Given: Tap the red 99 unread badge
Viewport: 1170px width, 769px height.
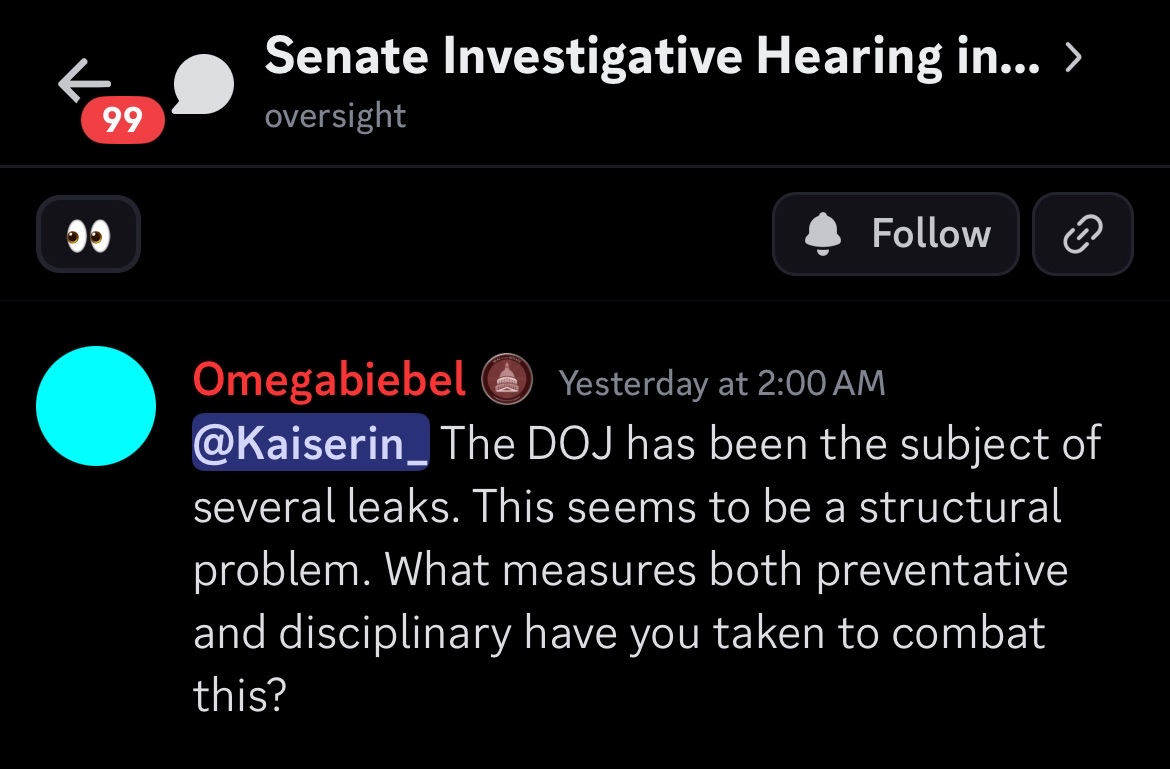Looking at the screenshot, I should click(x=122, y=121).
